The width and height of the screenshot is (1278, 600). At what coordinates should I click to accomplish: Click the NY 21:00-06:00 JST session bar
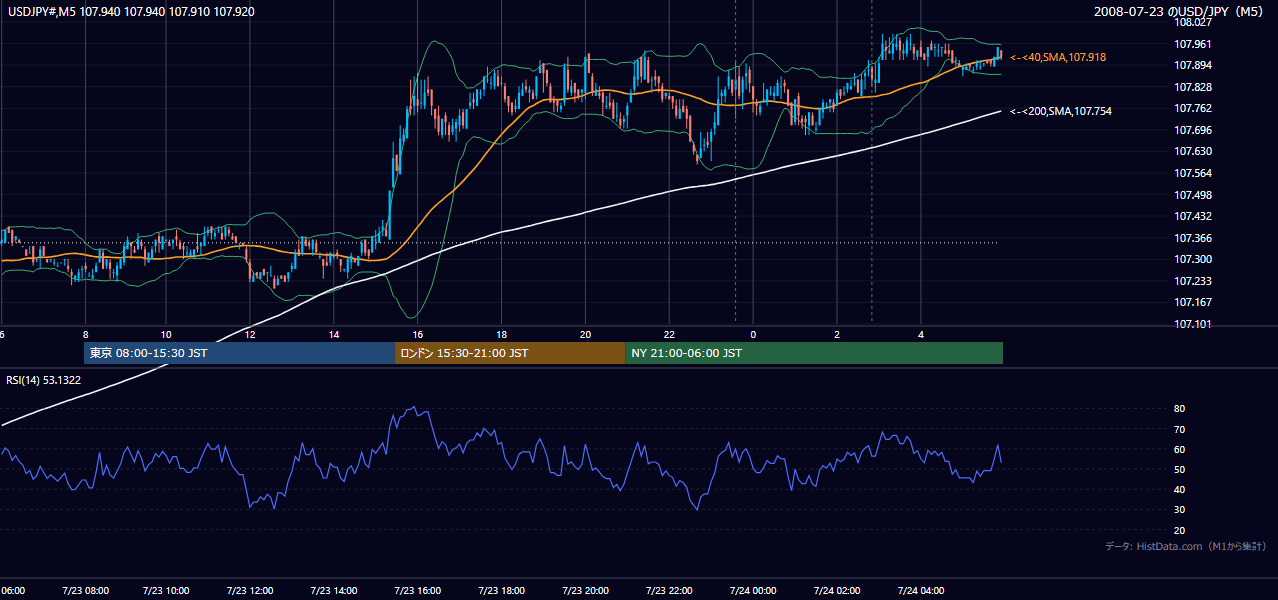click(x=814, y=353)
